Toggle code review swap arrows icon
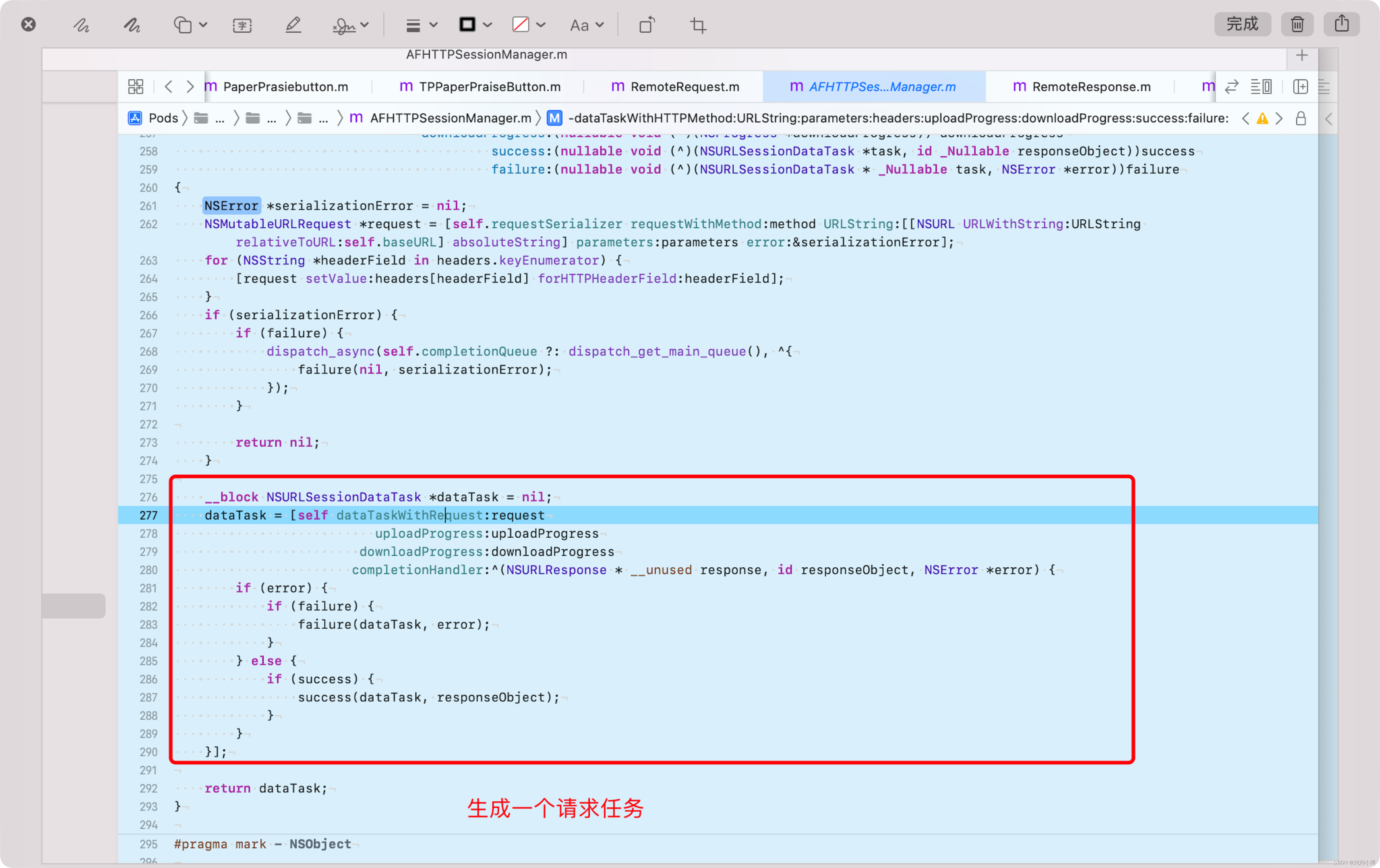 click(x=1231, y=86)
